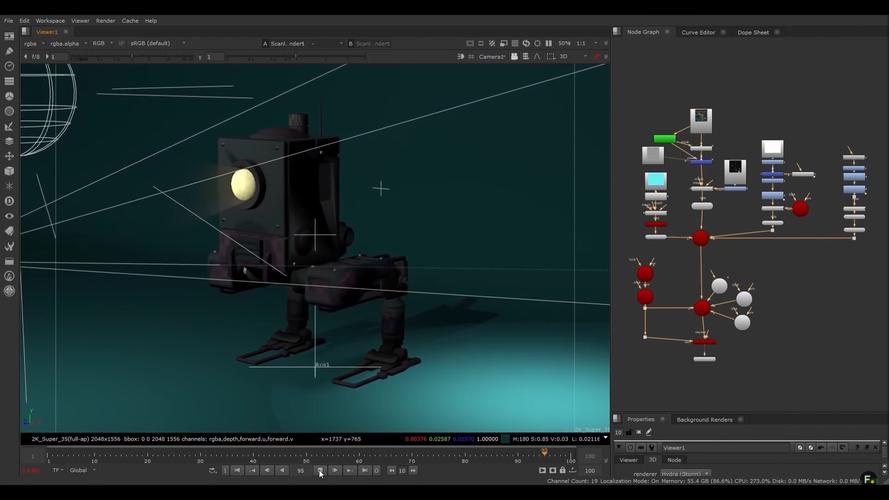889x500 pixels.
Task: Jump to the first frame button
Action: tap(237, 470)
